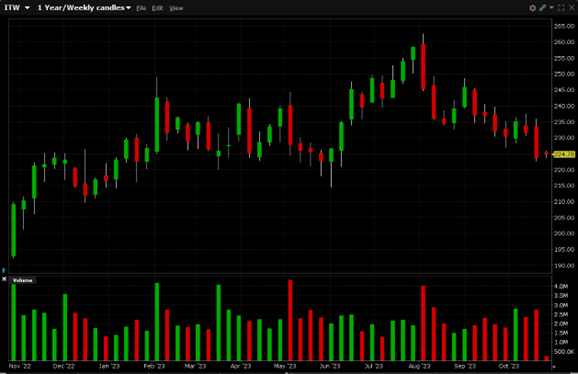Image resolution: width=578 pixels, height=374 pixels.
Task: Click the small icon at the time axis end
Action: (553, 367)
